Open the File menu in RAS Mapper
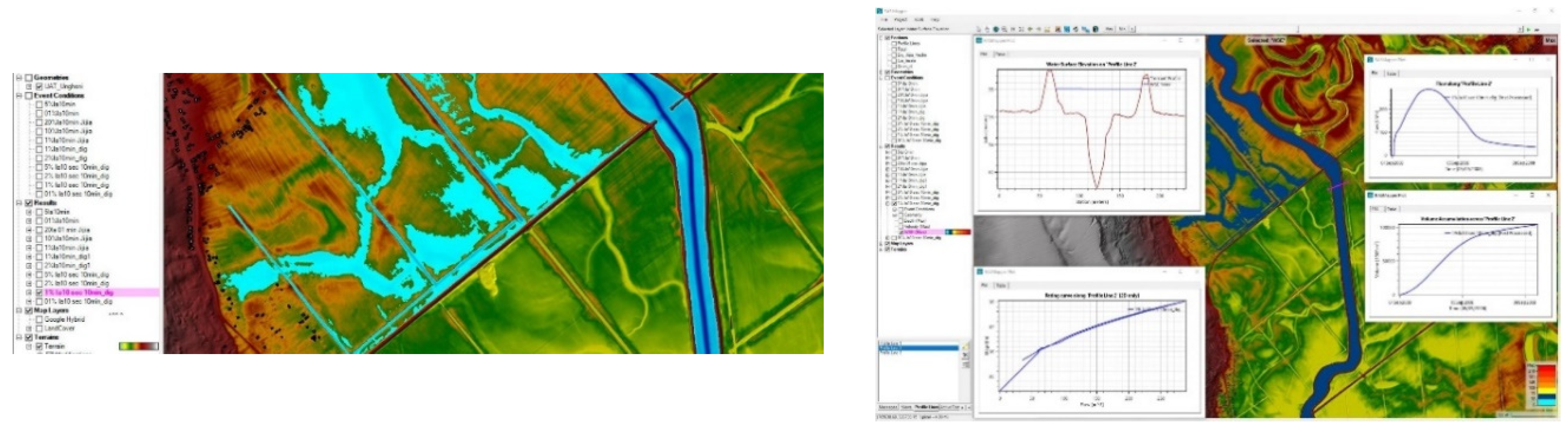The width and height of the screenshot is (1568, 434). (x=884, y=20)
